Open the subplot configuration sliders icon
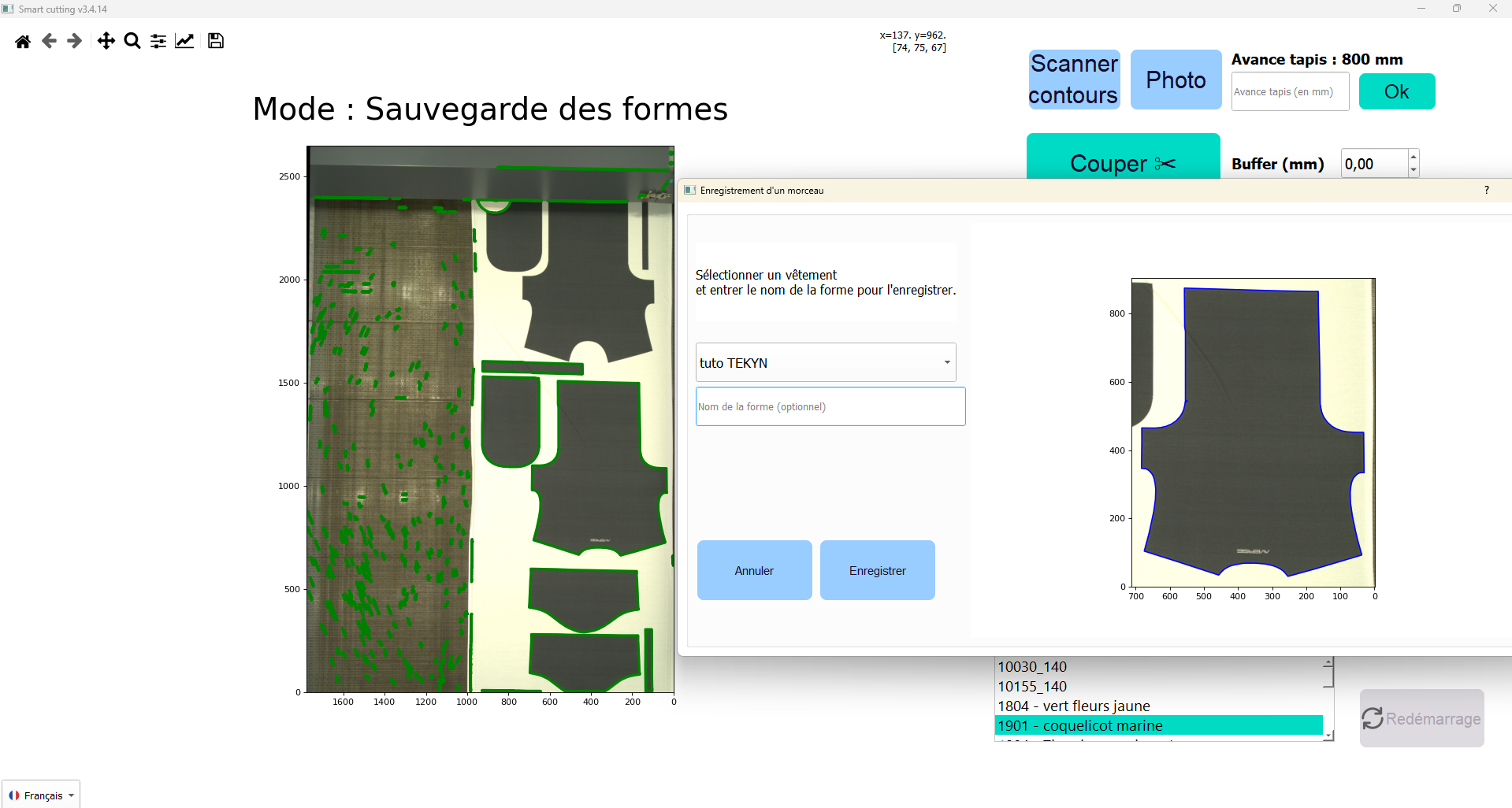This screenshot has height=808, width=1512. click(x=158, y=41)
